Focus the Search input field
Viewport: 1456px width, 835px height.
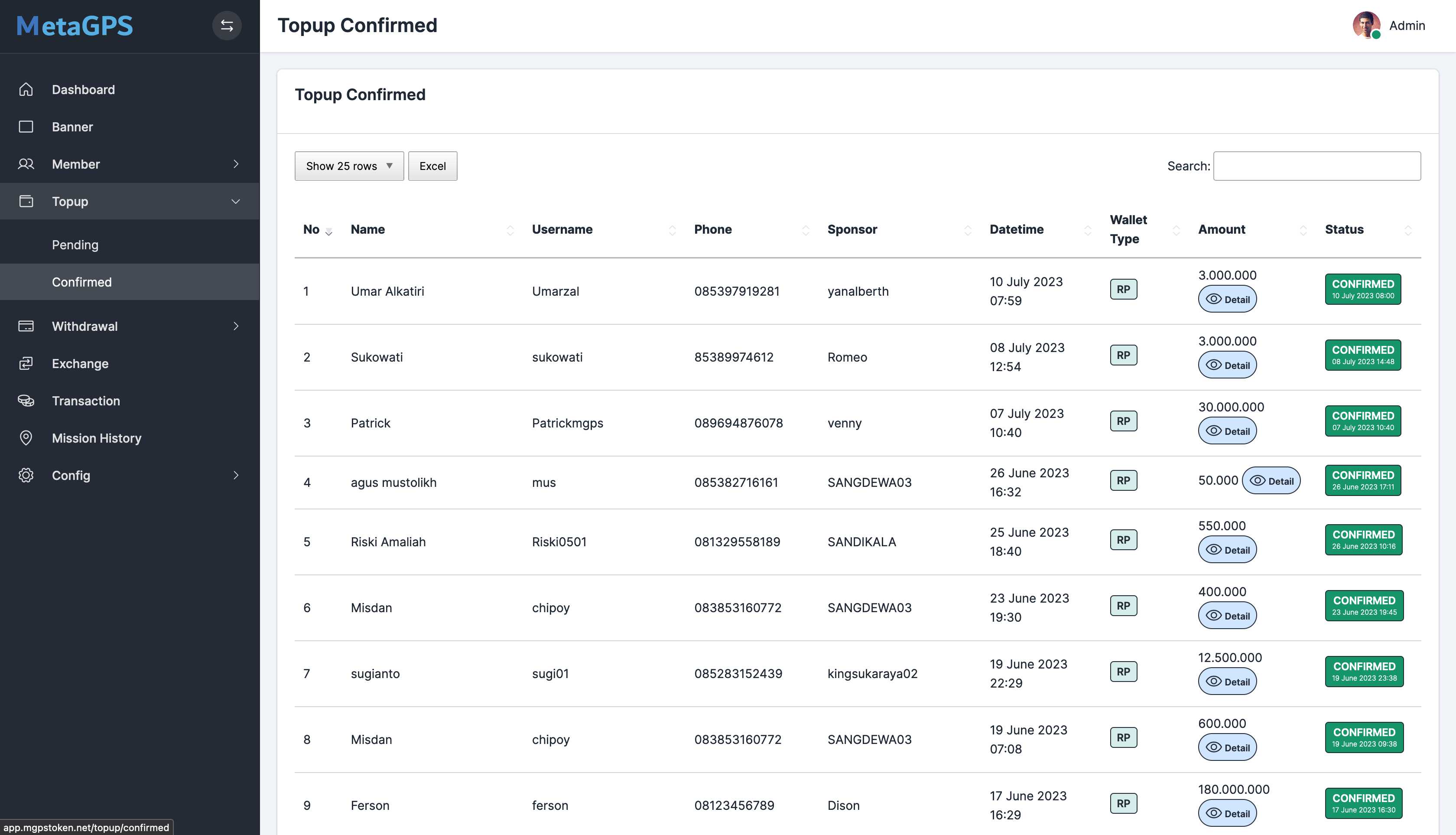point(1317,166)
